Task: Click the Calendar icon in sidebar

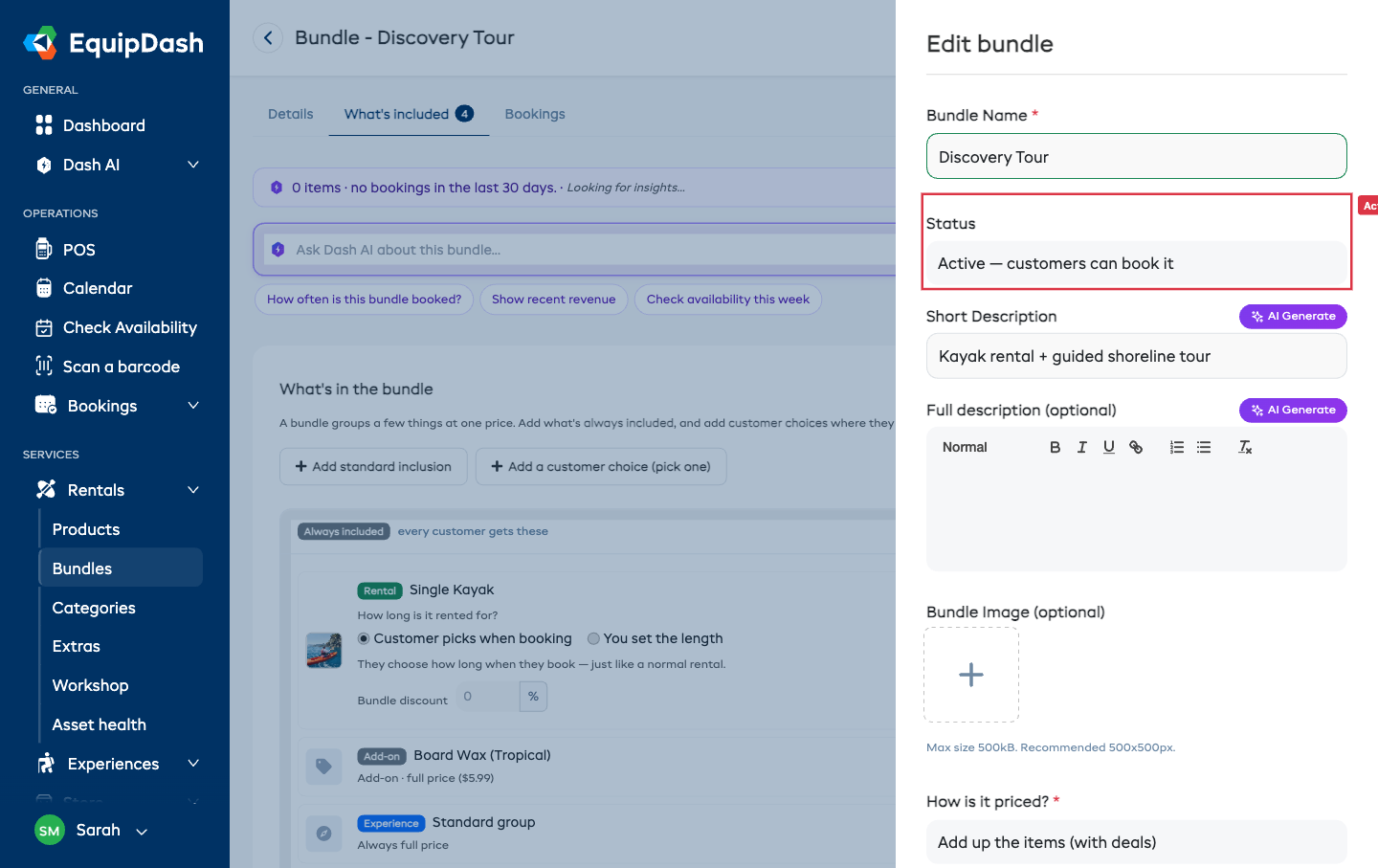Action: click(44, 288)
